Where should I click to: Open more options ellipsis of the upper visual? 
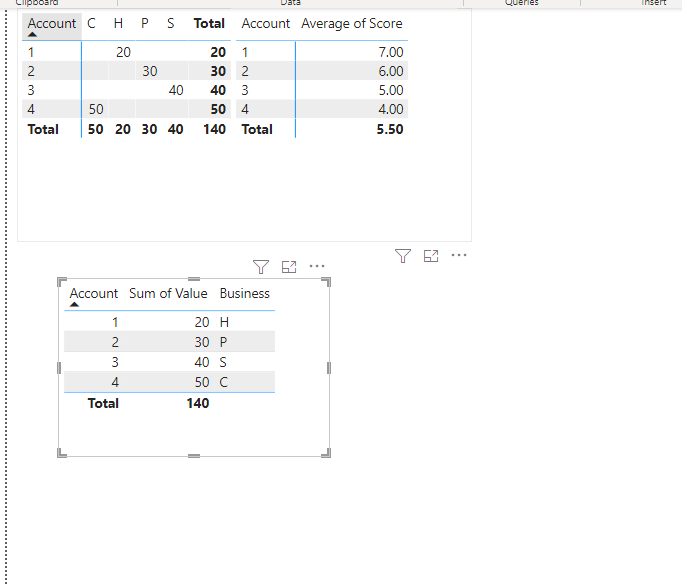459,255
